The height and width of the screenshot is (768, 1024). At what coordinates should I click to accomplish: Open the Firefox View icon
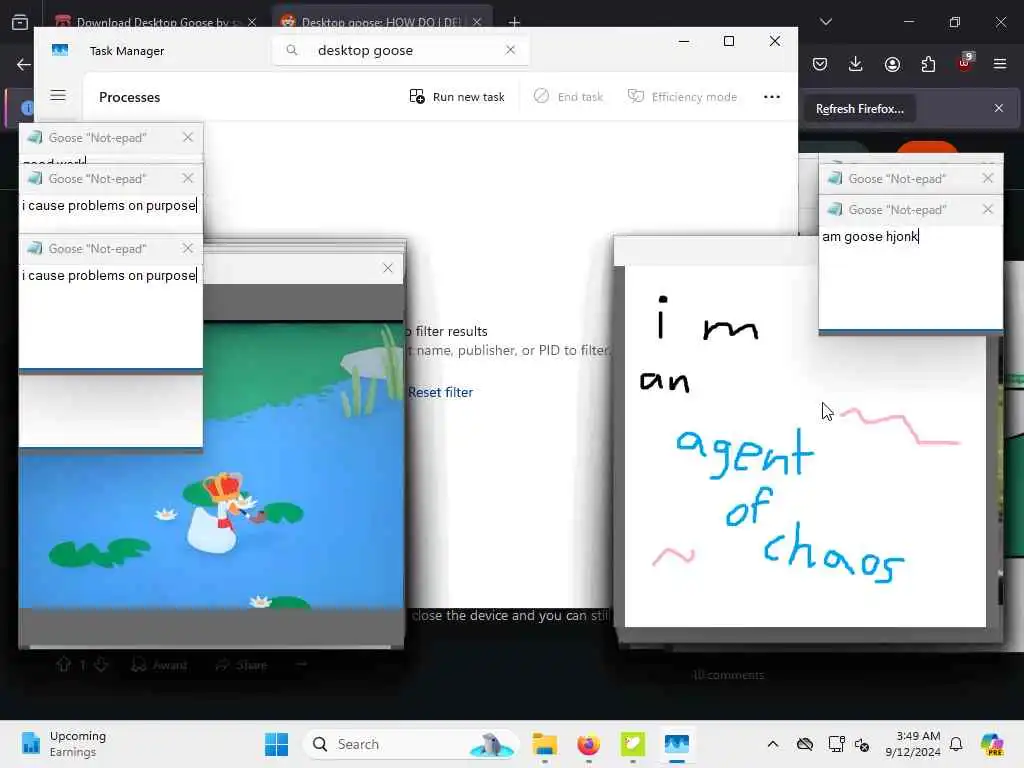[20, 22]
